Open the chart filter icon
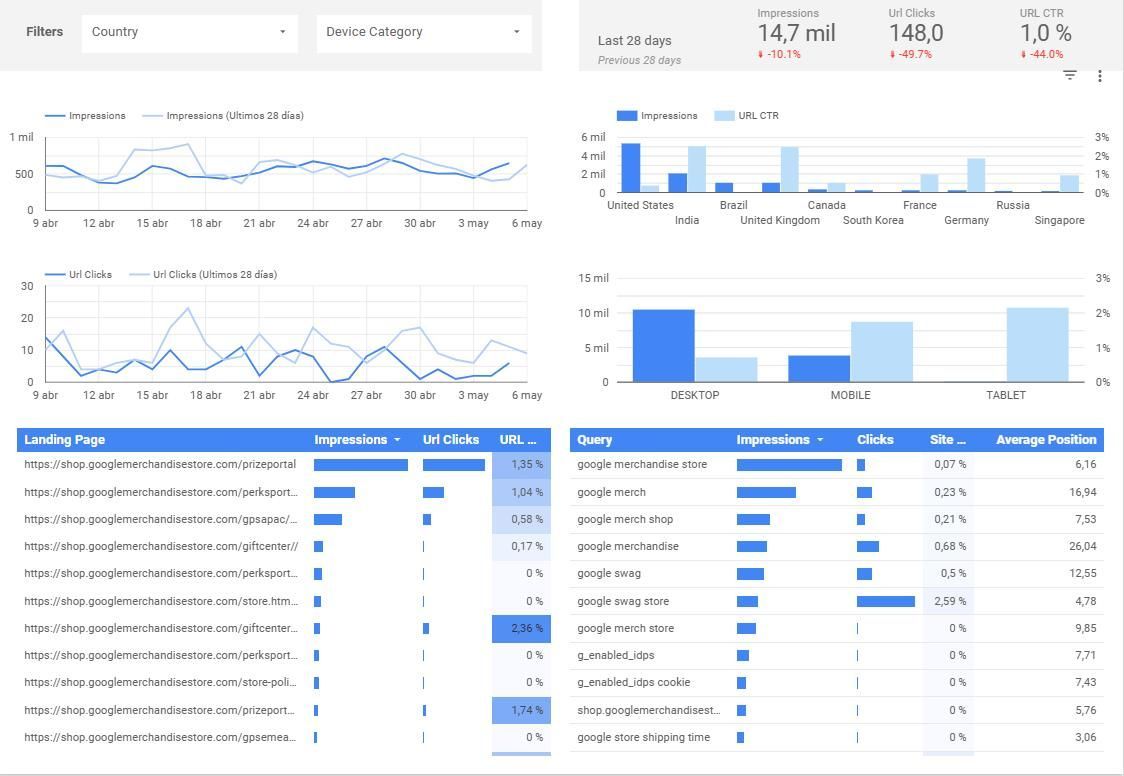 click(x=1070, y=75)
